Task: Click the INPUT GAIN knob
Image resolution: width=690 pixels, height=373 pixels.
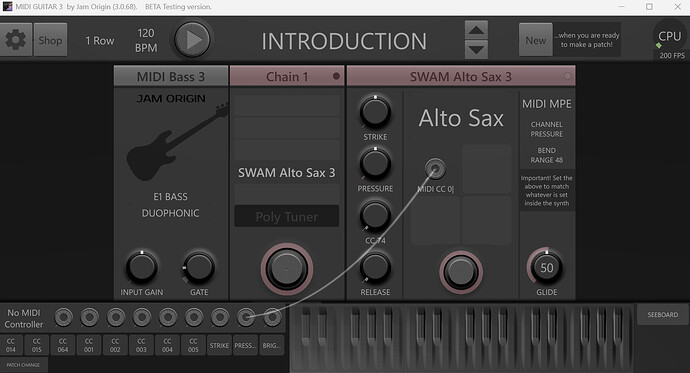Action: pos(142,267)
